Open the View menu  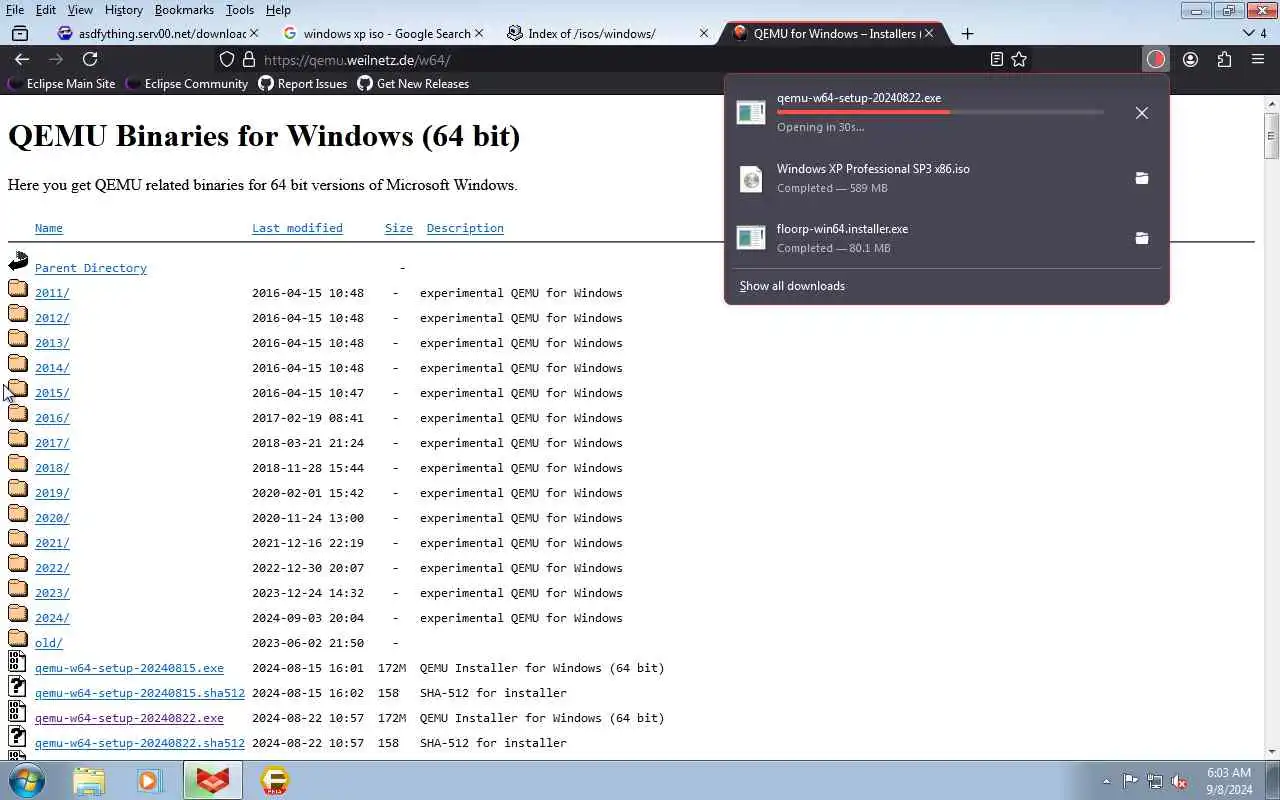(x=80, y=10)
